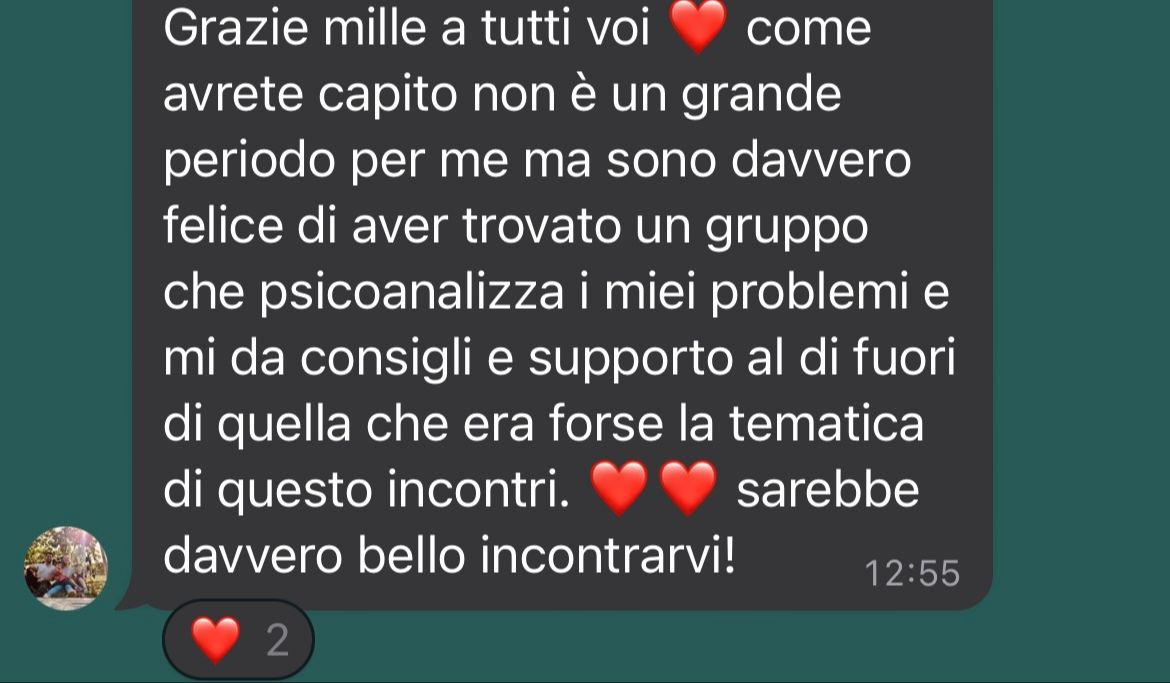The image size is (1170, 683).
Task: Tap the red heart reaction below the message
Action: coord(216,640)
